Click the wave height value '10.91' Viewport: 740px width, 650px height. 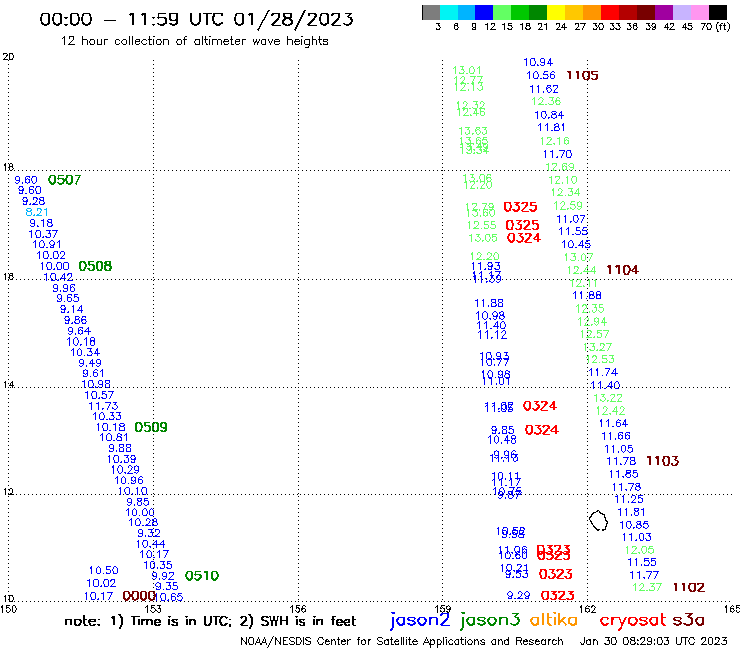[47, 245]
